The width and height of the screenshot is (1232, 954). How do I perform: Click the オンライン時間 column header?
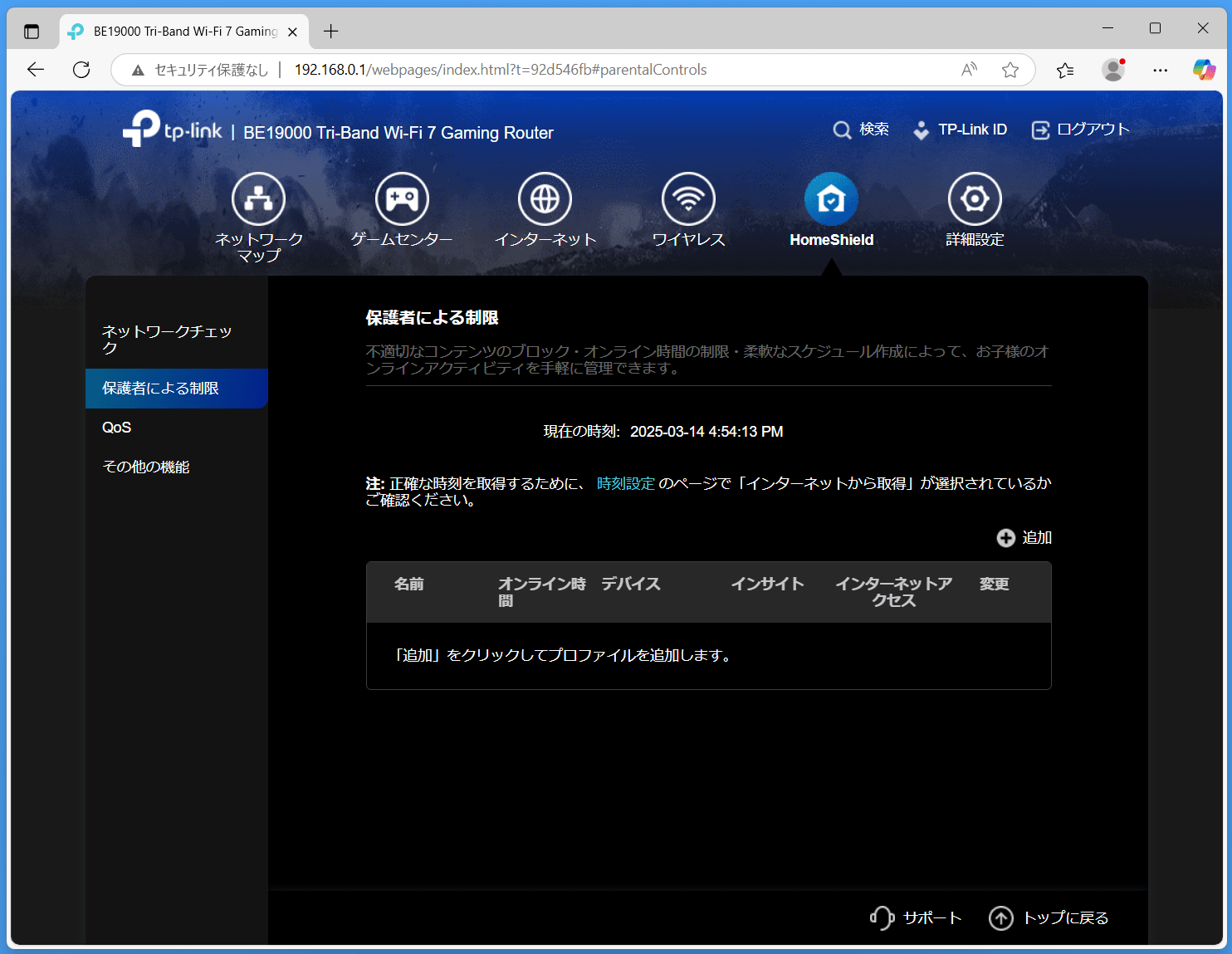542,592
